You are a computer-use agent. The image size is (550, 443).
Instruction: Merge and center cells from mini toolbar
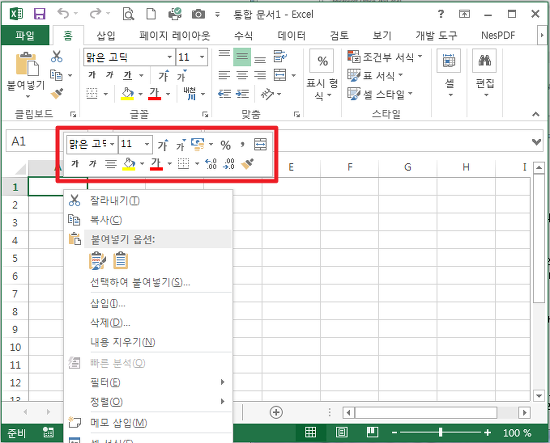[260, 144]
